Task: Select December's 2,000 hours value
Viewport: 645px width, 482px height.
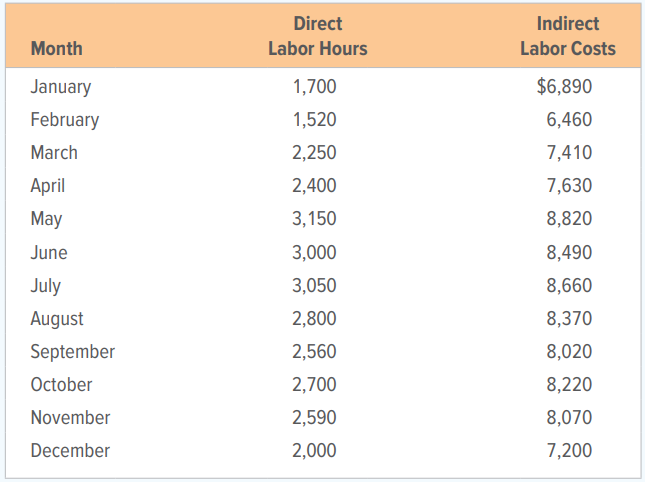Action: point(315,451)
